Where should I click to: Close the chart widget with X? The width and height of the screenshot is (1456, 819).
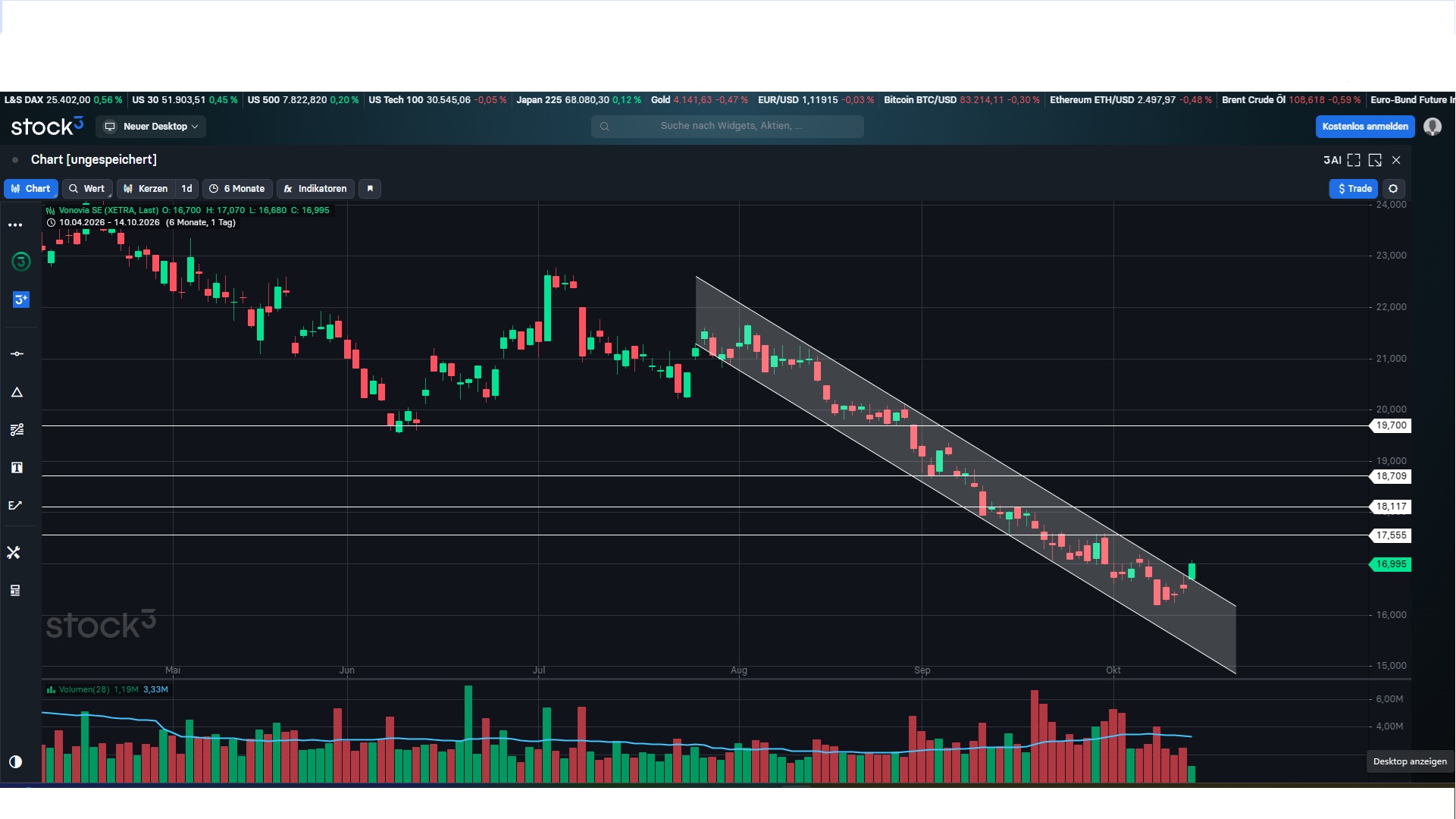tap(1396, 160)
